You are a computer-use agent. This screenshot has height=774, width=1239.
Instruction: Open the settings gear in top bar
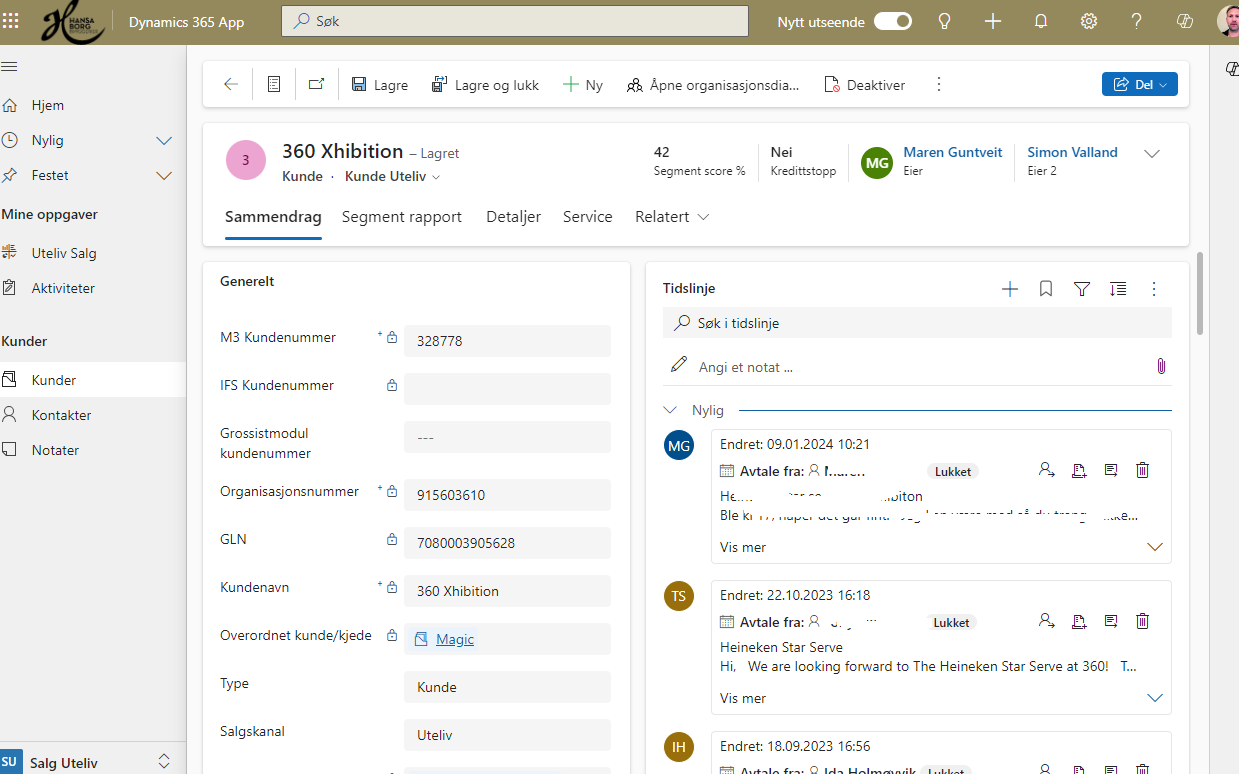coord(1088,21)
